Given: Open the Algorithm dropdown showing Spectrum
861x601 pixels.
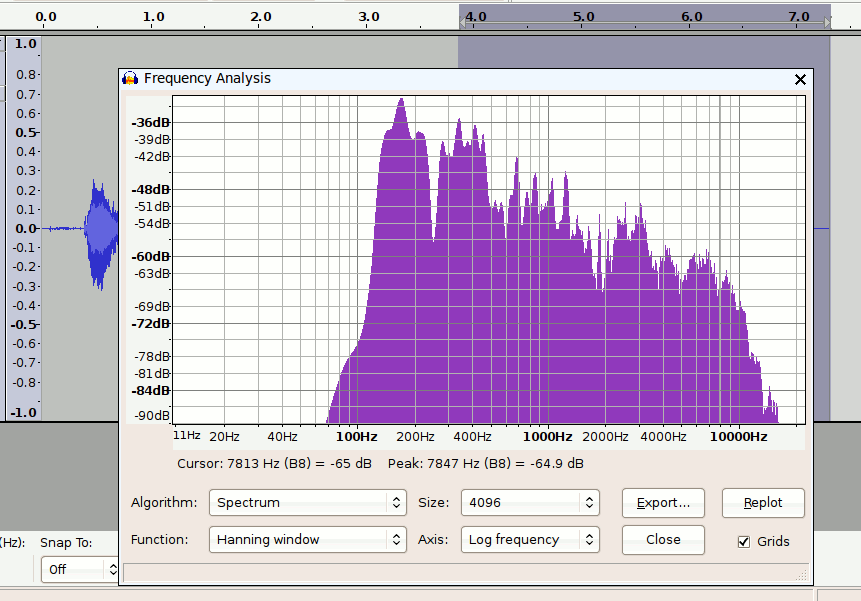Looking at the screenshot, I should [x=307, y=502].
